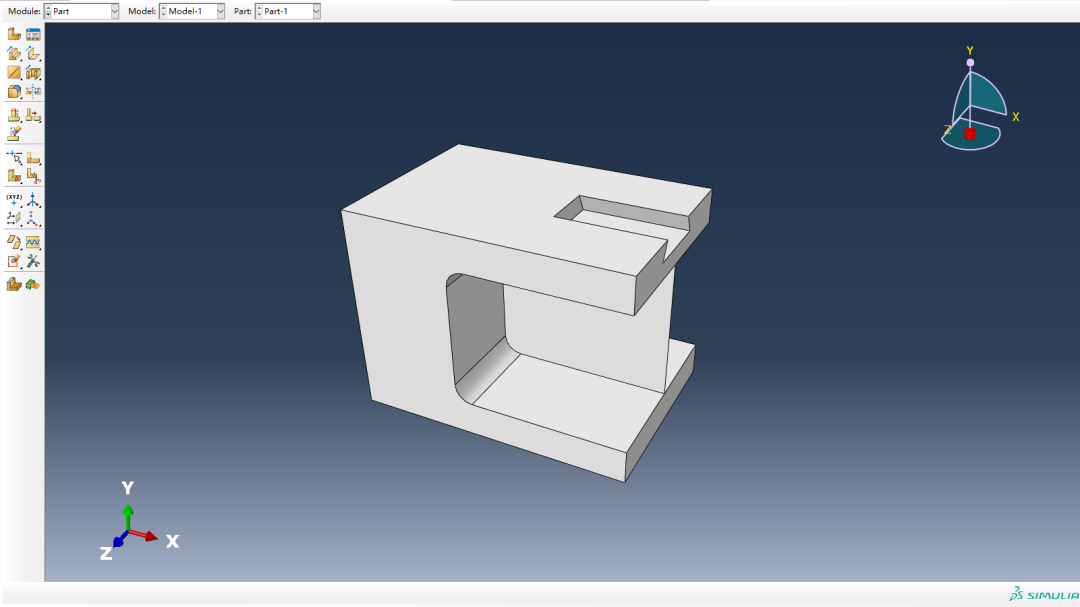The width and height of the screenshot is (1080, 607).
Task: Select the Partition Face sketch tool
Action: (x=33, y=158)
